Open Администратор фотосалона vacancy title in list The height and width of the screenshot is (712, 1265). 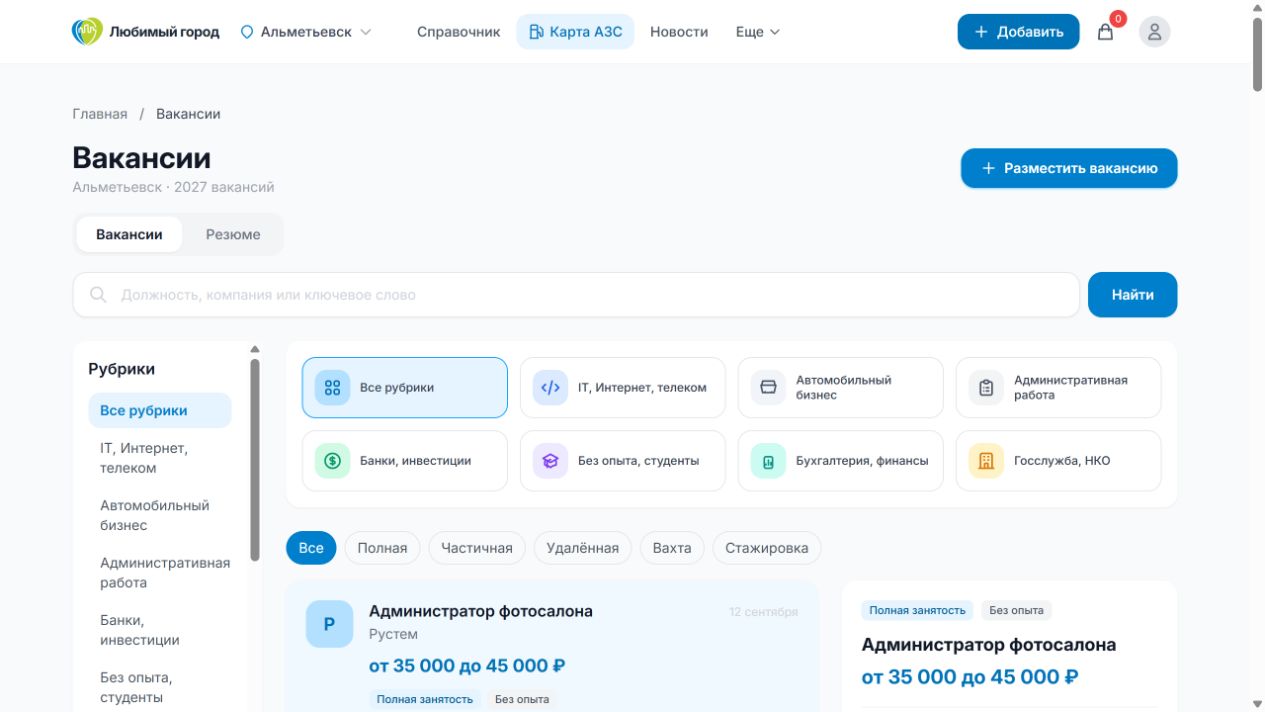pos(481,611)
